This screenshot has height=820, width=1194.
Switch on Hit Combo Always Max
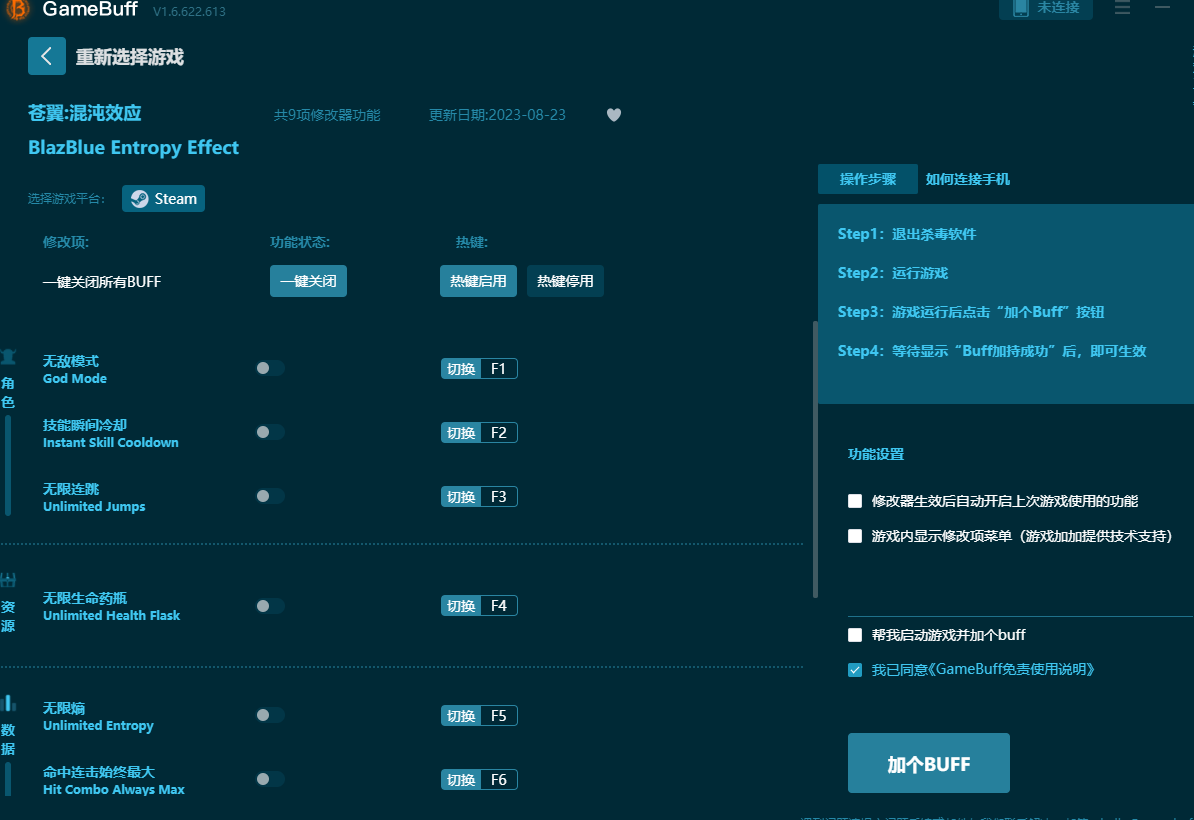pyautogui.click(x=270, y=780)
